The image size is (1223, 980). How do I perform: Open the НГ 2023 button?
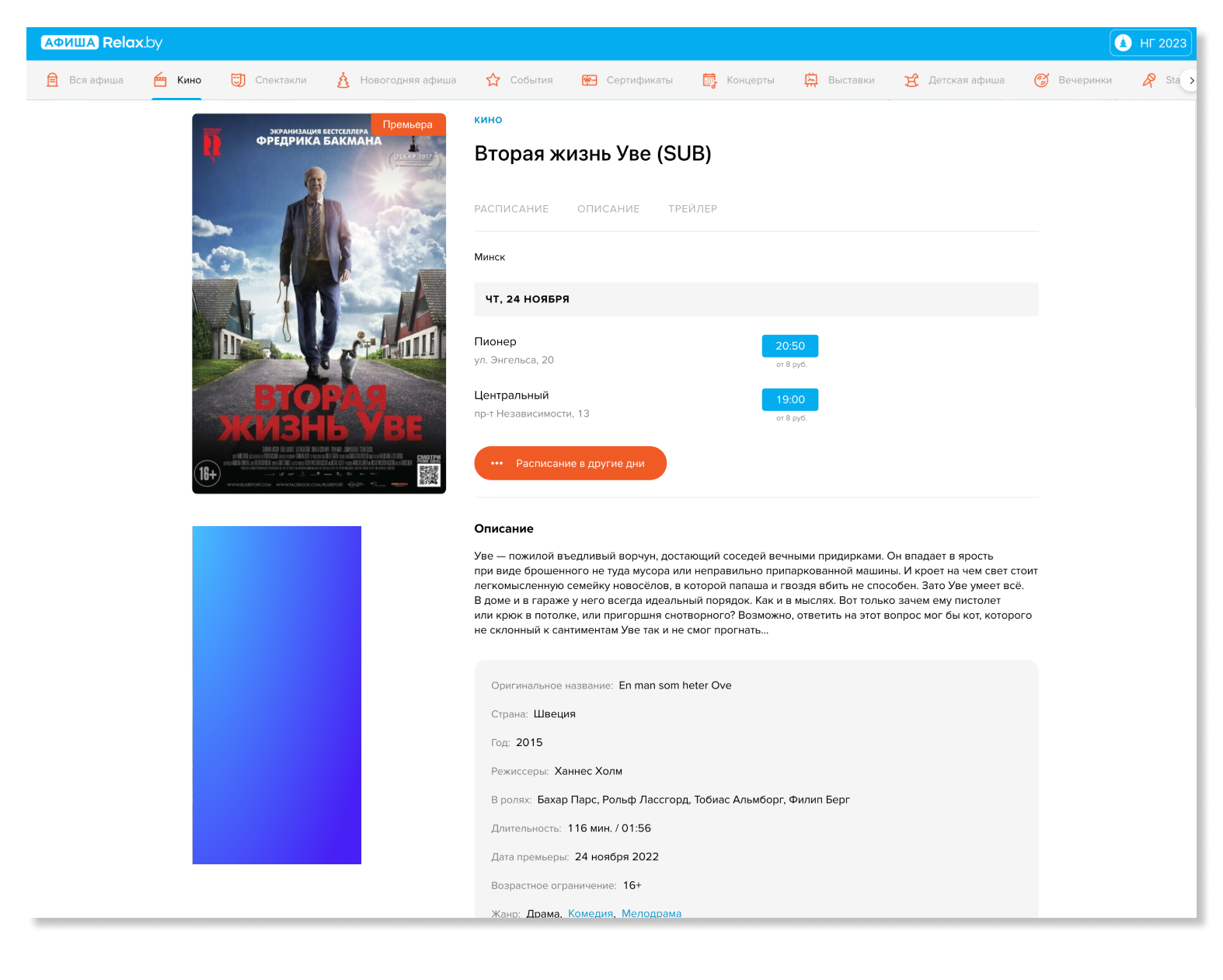[x=1151, y=43]
